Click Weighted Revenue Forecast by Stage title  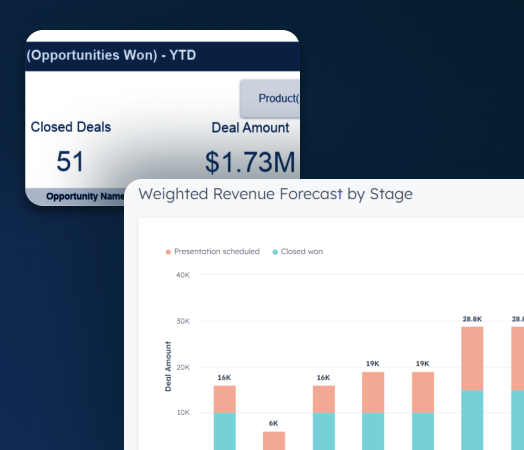coord(276,194)
